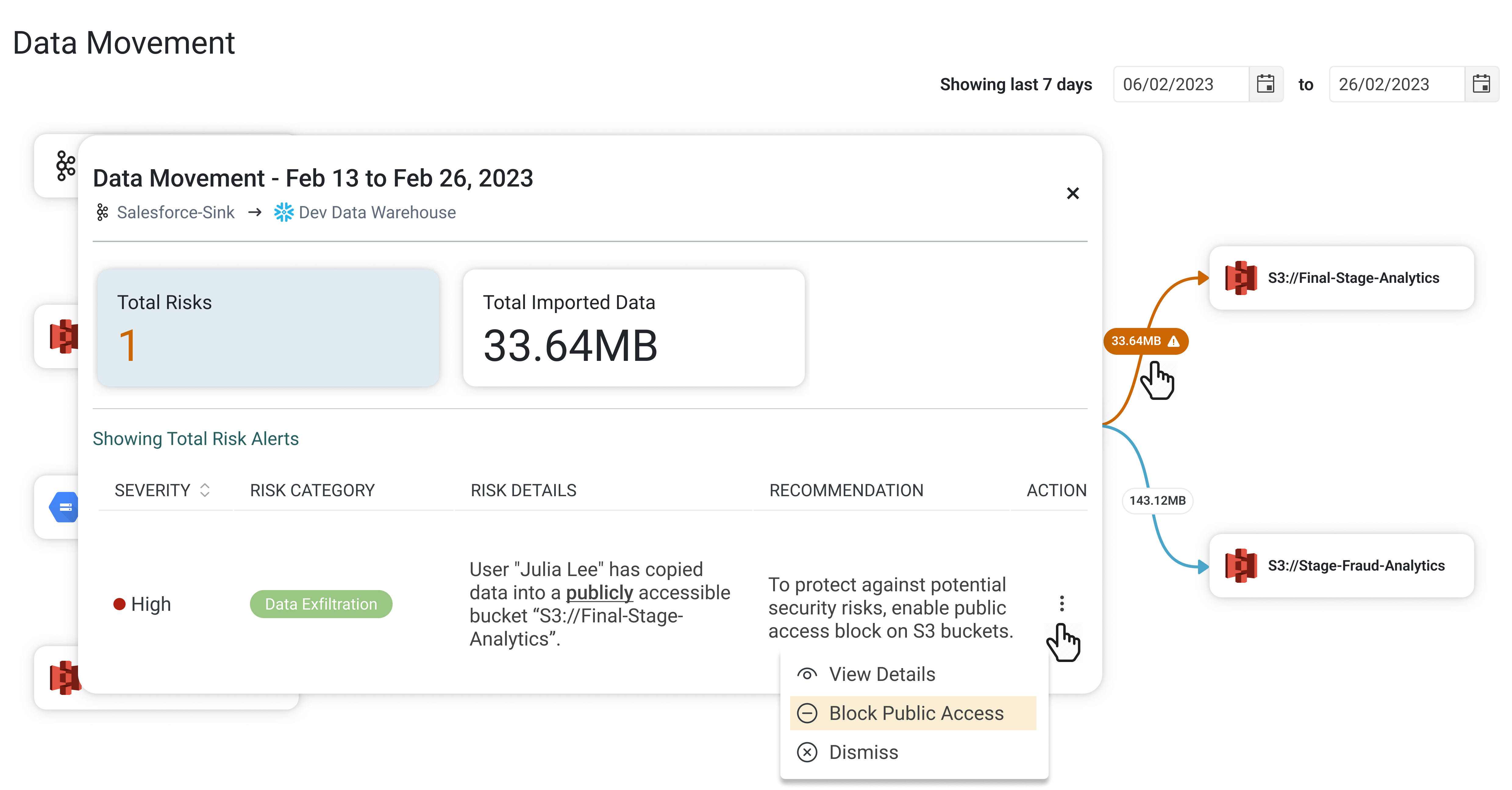Click the Data Exfiltration category tag
The width and height of the screenshot is (1512, 790).
click(321, 604)
